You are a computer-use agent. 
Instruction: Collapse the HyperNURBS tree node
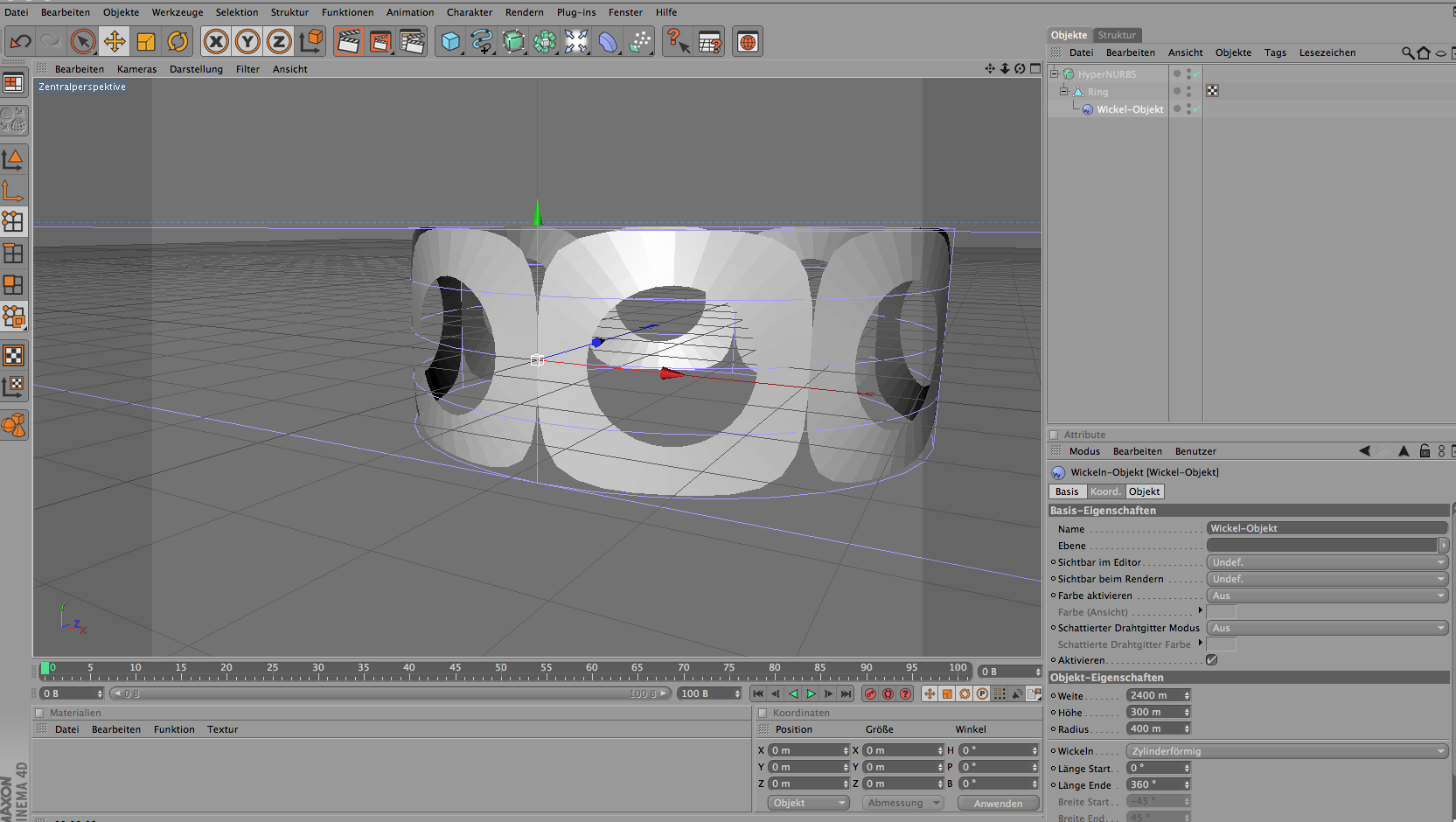click(1055, 74)
